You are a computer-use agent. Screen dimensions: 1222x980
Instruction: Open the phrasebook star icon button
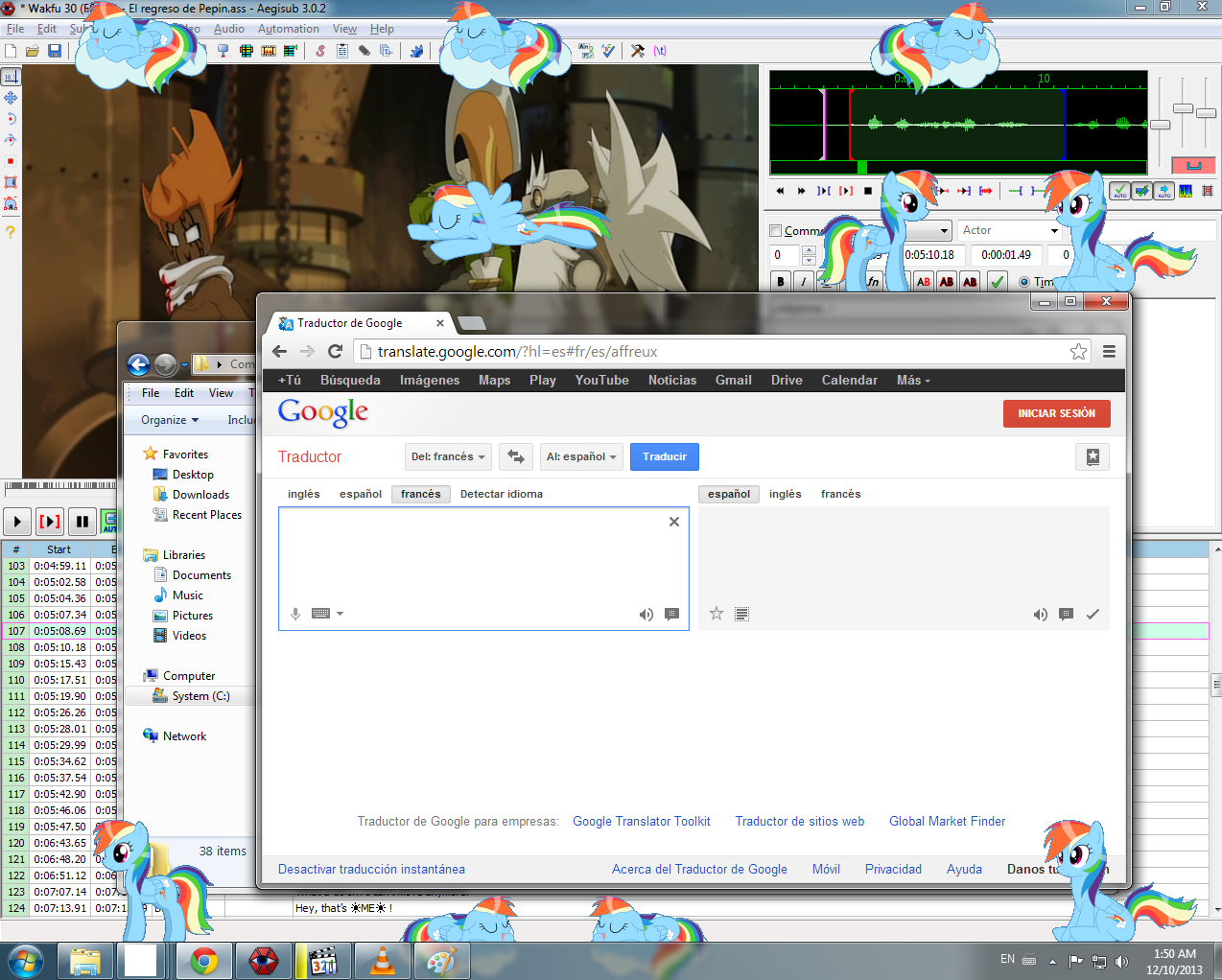[x=1093, y=457]
